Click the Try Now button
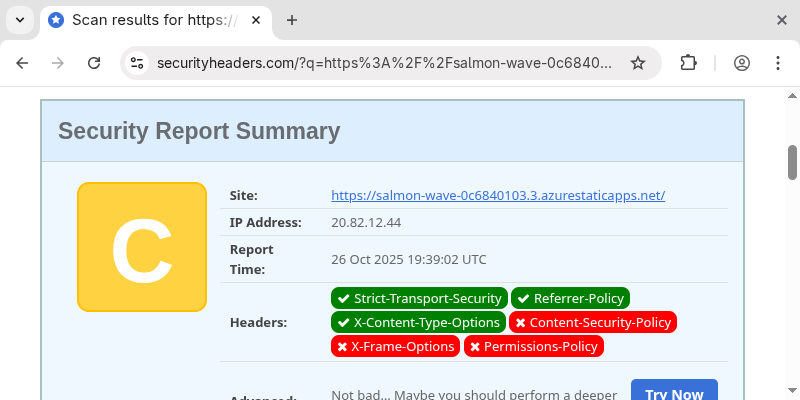The image size is (800, 400). [x=674, y=393]
